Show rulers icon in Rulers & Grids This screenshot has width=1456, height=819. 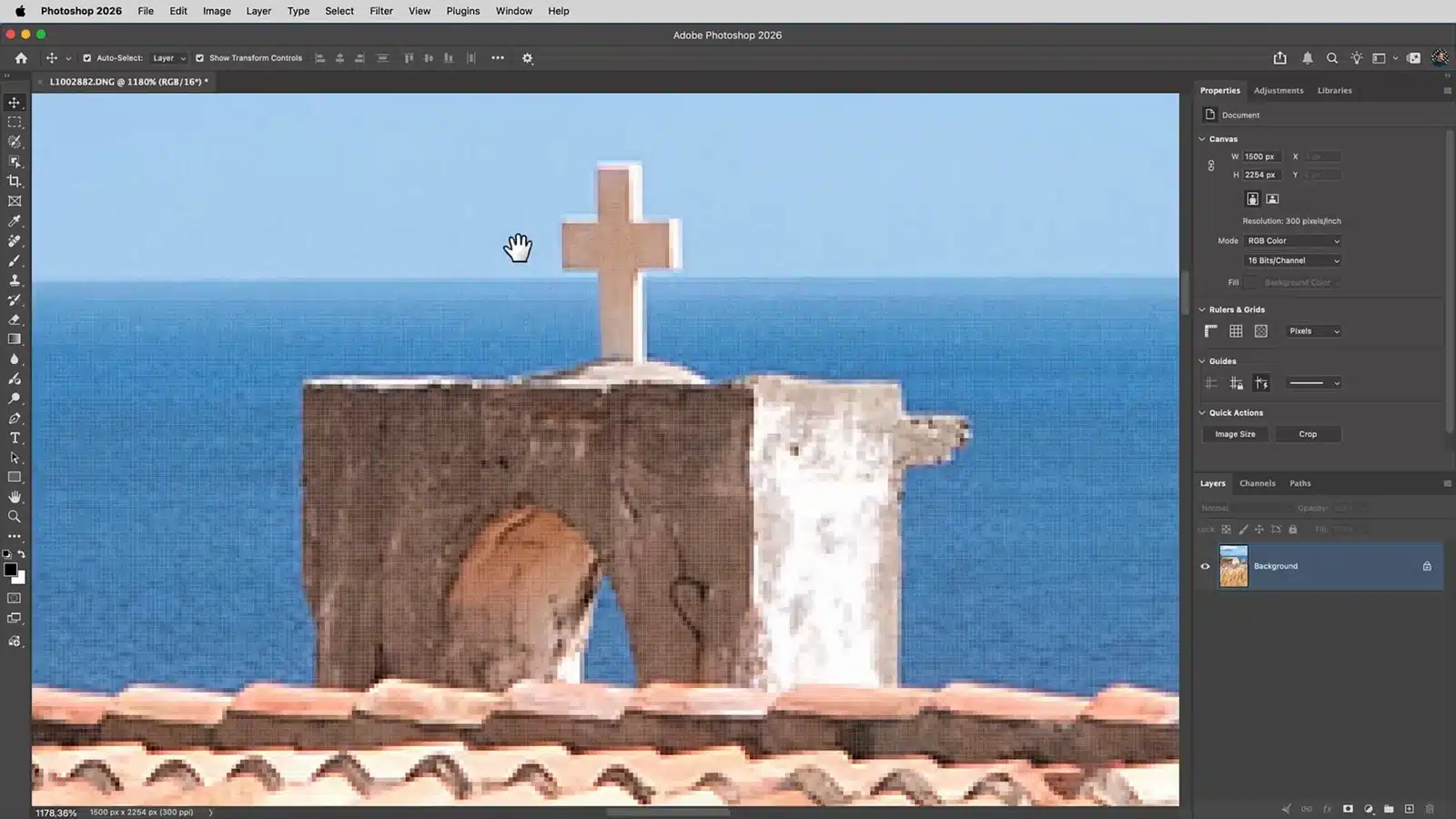point(1211,331)
